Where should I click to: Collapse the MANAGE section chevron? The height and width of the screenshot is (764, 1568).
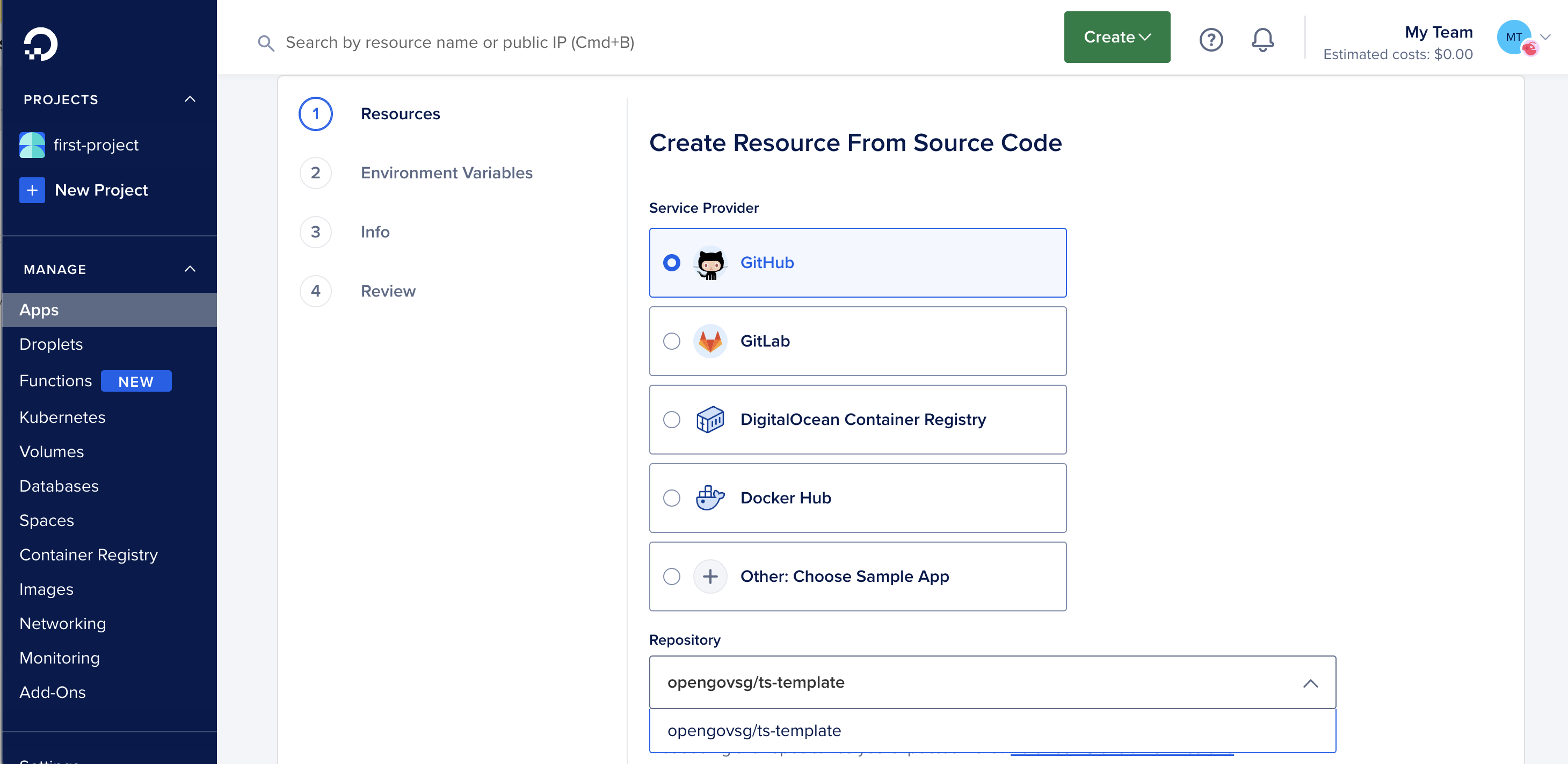pyautogui.click(x=190, y=269)
